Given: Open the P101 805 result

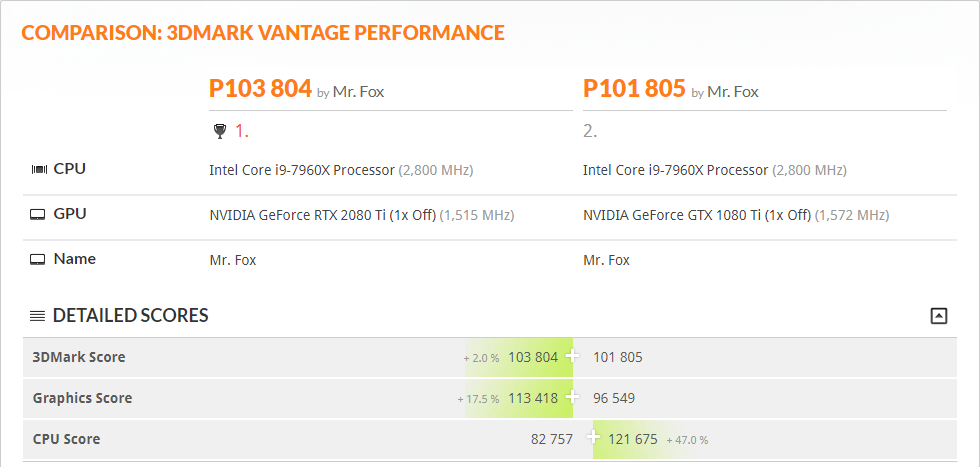Looking at the screenshot, I should click(634, 89).
